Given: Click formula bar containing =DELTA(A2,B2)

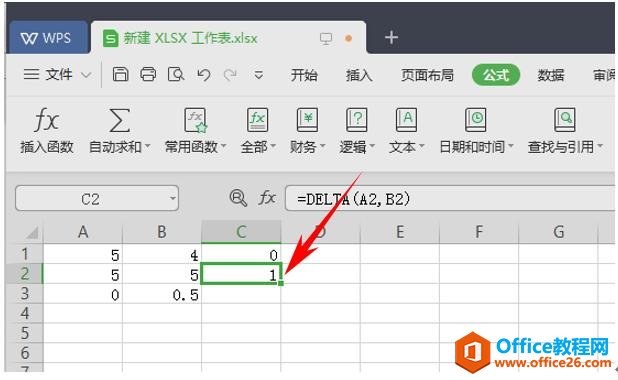Looking at the screenshot, I should [x=449, y=198].
